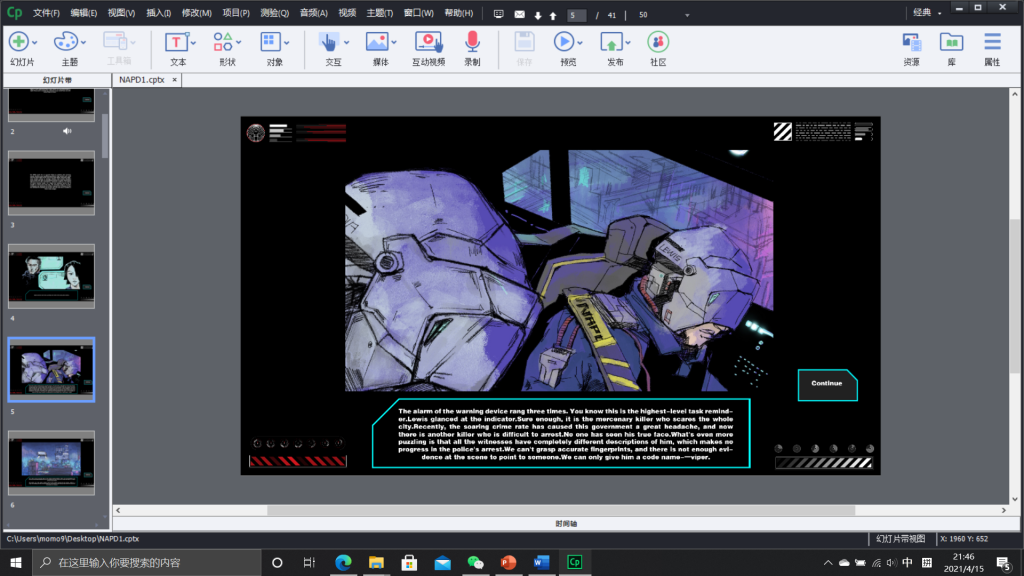This screenshot has height=576, width=1024.
Task: Open WeChat from the taskbar
Action: (x=475, y=562)
